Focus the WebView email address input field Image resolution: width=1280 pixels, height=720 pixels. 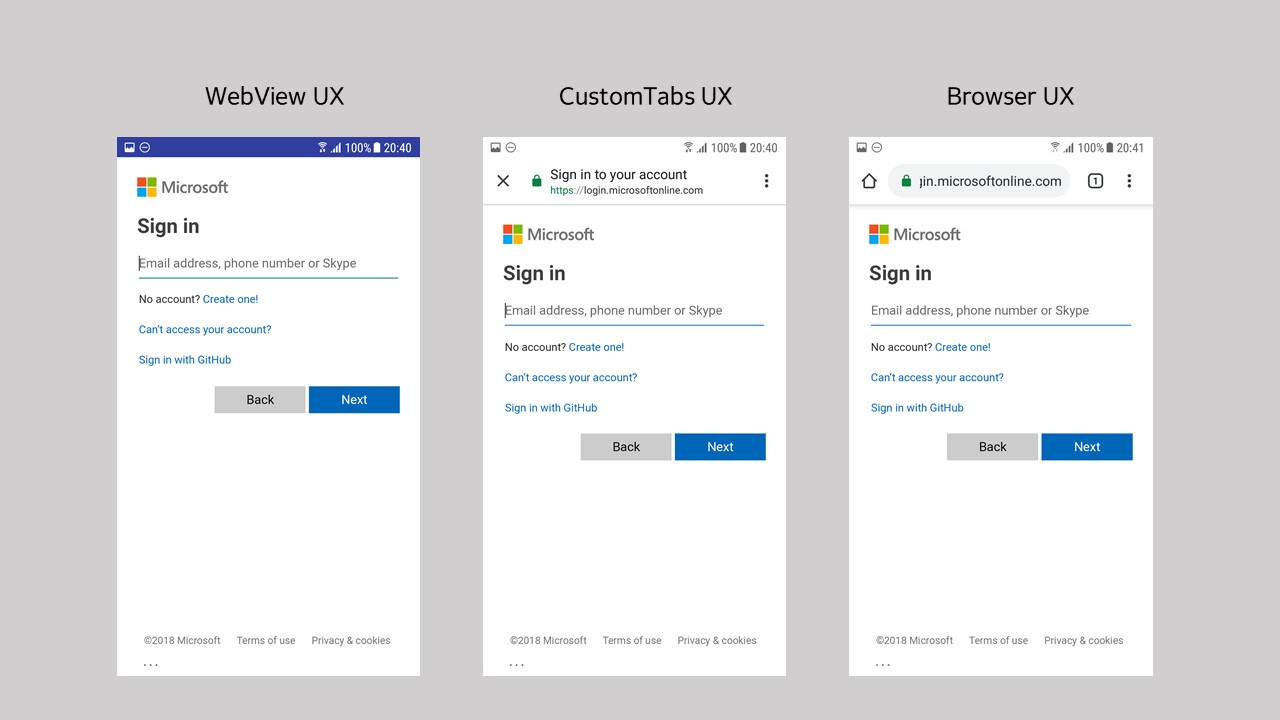click(268, 264)
